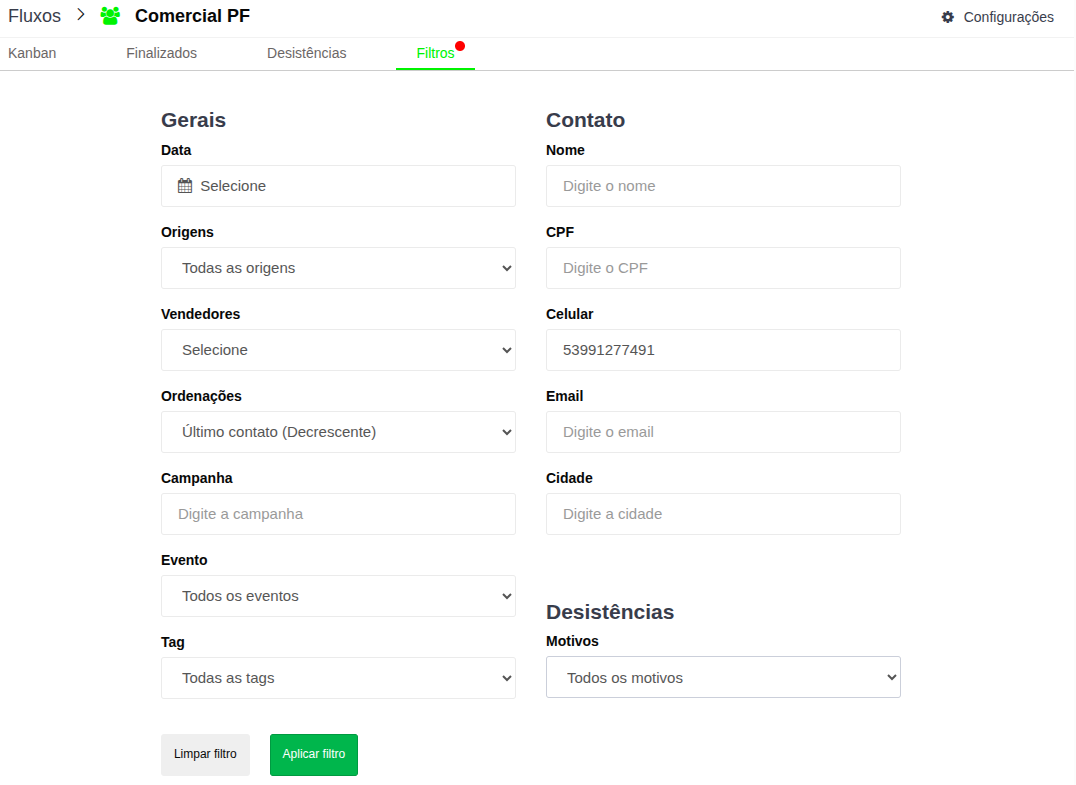Click the green group icon beside Comercial PF
Screen dimensions: 1076x785
(x=110, y=16)
